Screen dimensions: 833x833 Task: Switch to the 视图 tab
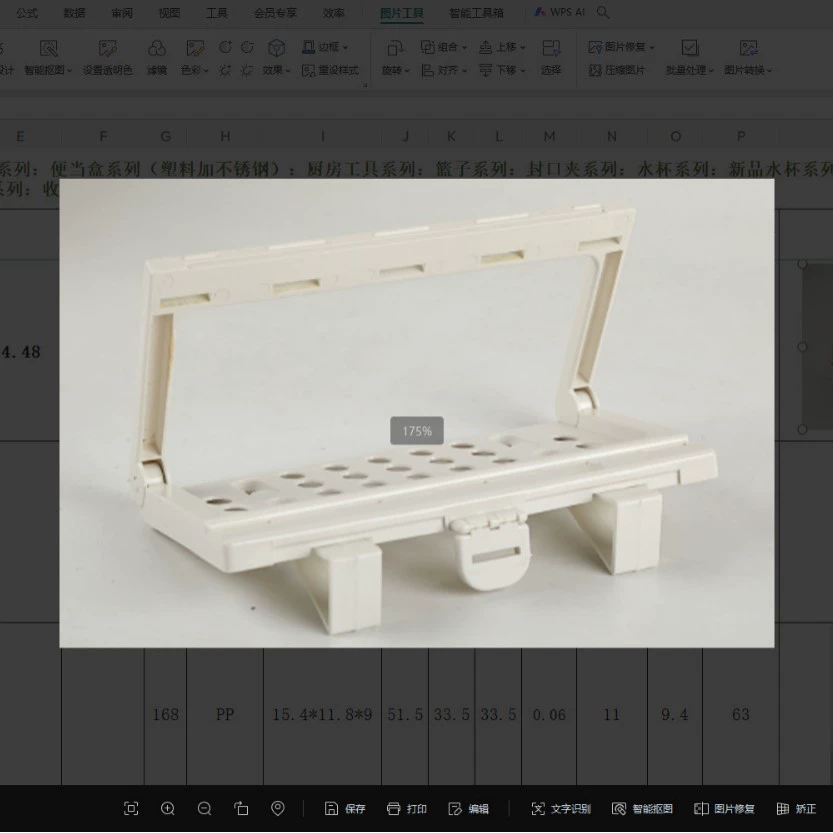pyautogui.click(x=169, y=13)
